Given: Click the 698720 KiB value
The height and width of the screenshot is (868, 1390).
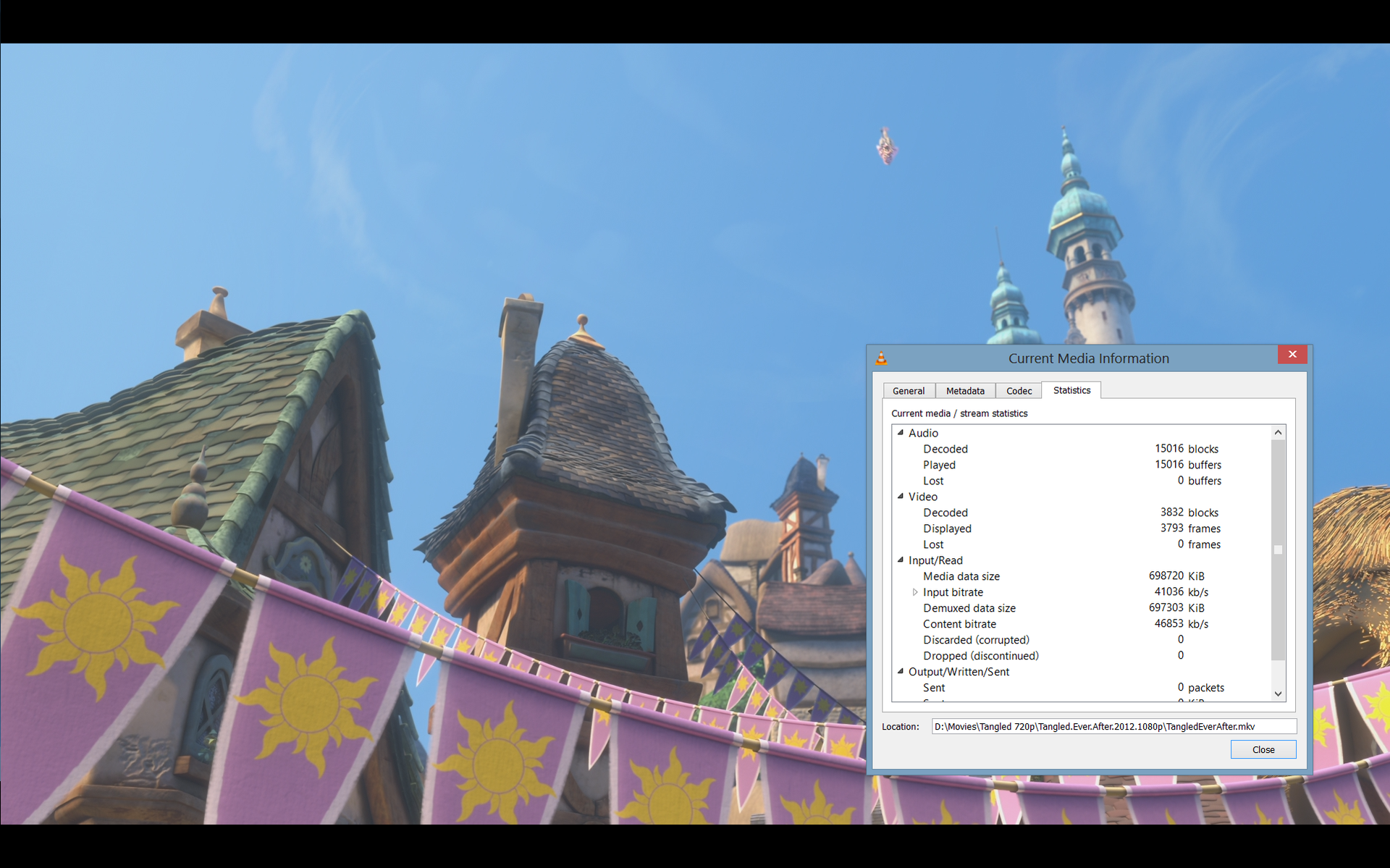Looking at the screenshot, I should [x=1176, y=576].
